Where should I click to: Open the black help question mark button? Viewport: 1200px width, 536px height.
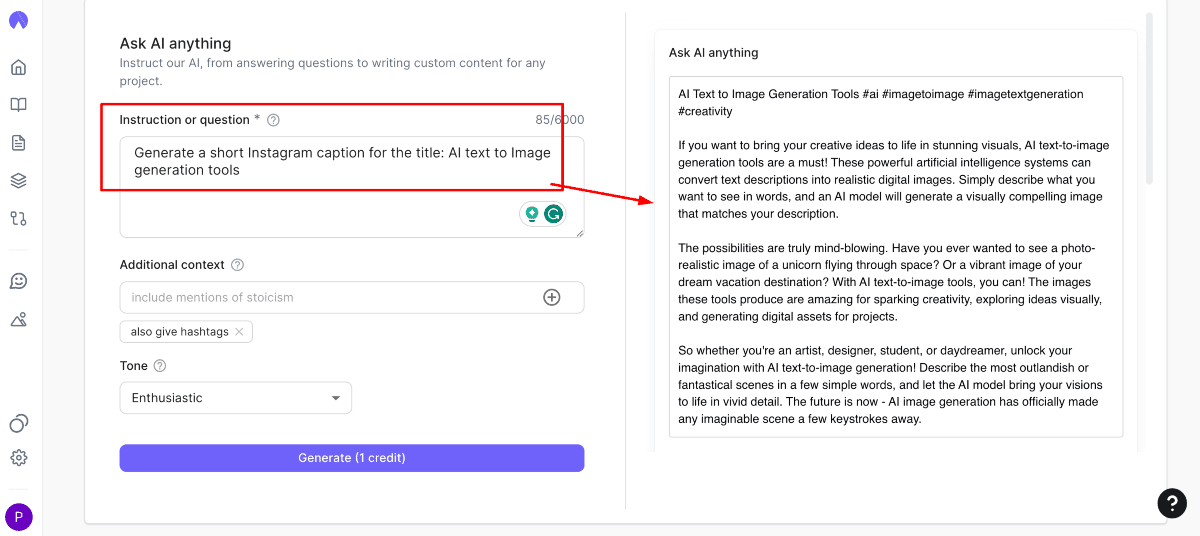pyautogui.click(x=1171, y=503)
